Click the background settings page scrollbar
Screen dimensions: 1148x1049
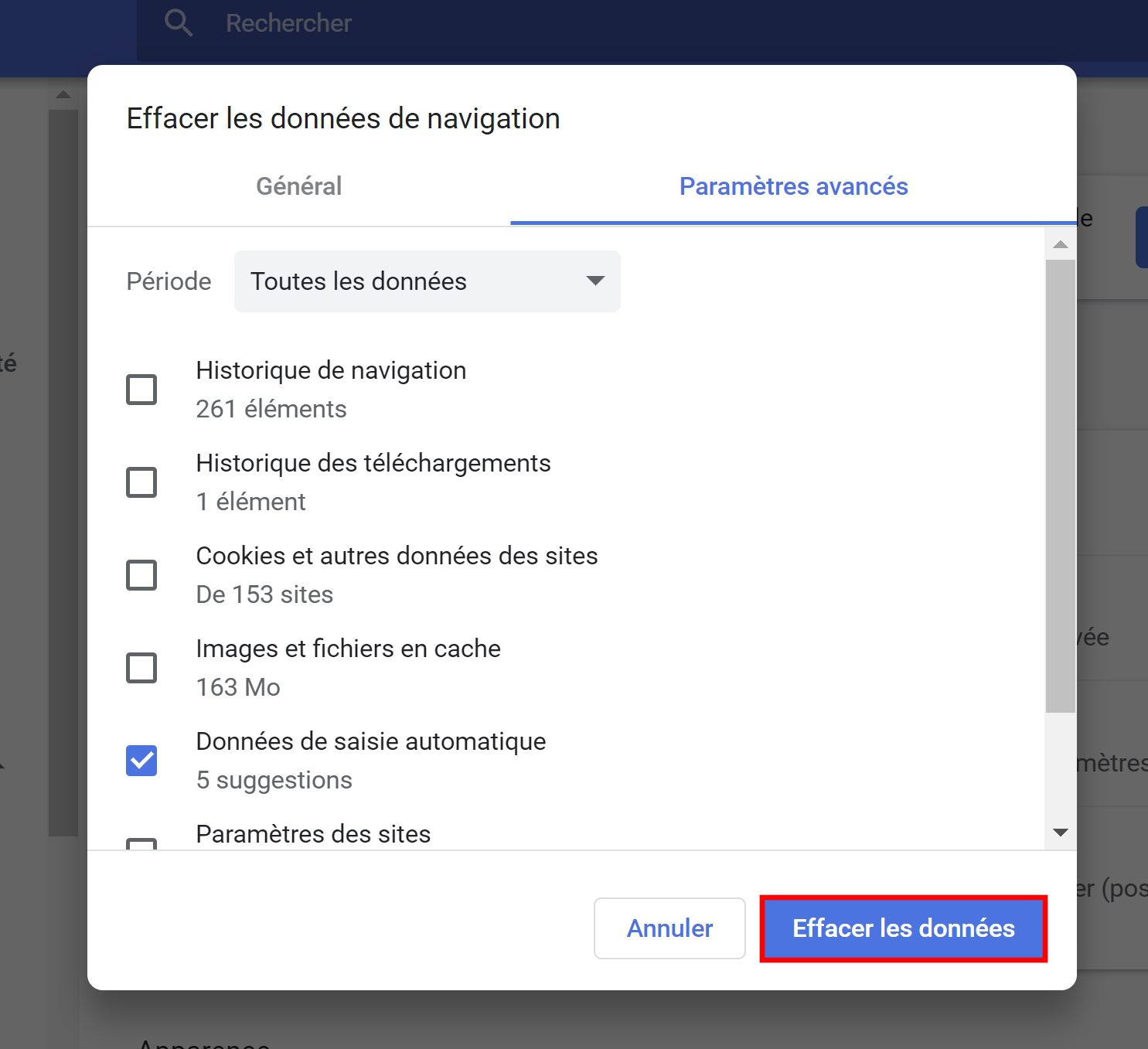[x=63, y=473]
